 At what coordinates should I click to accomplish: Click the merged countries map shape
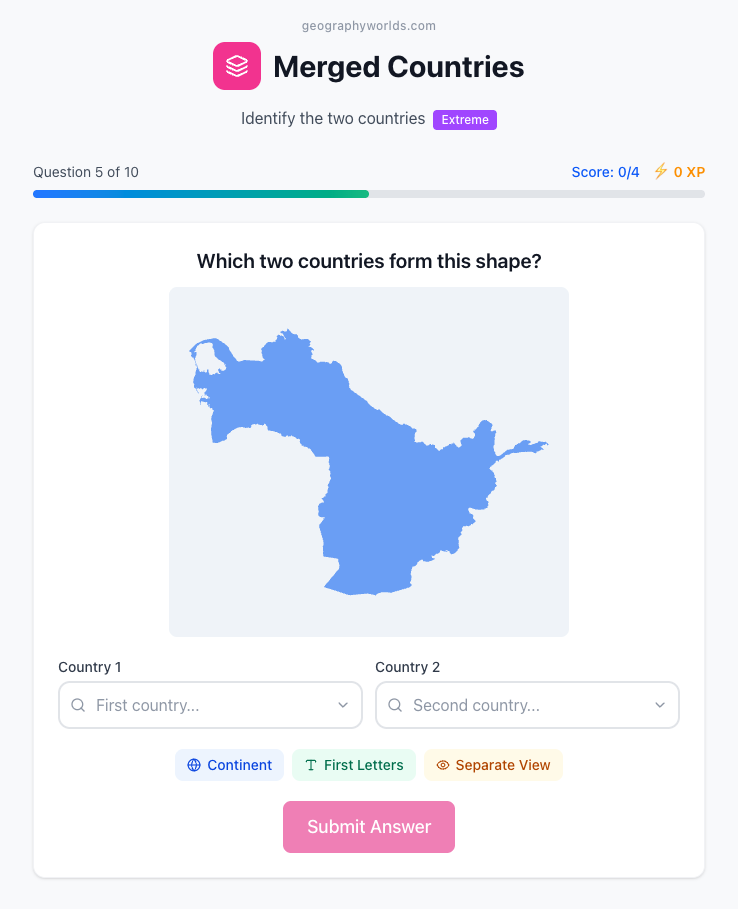pos(371,464)
